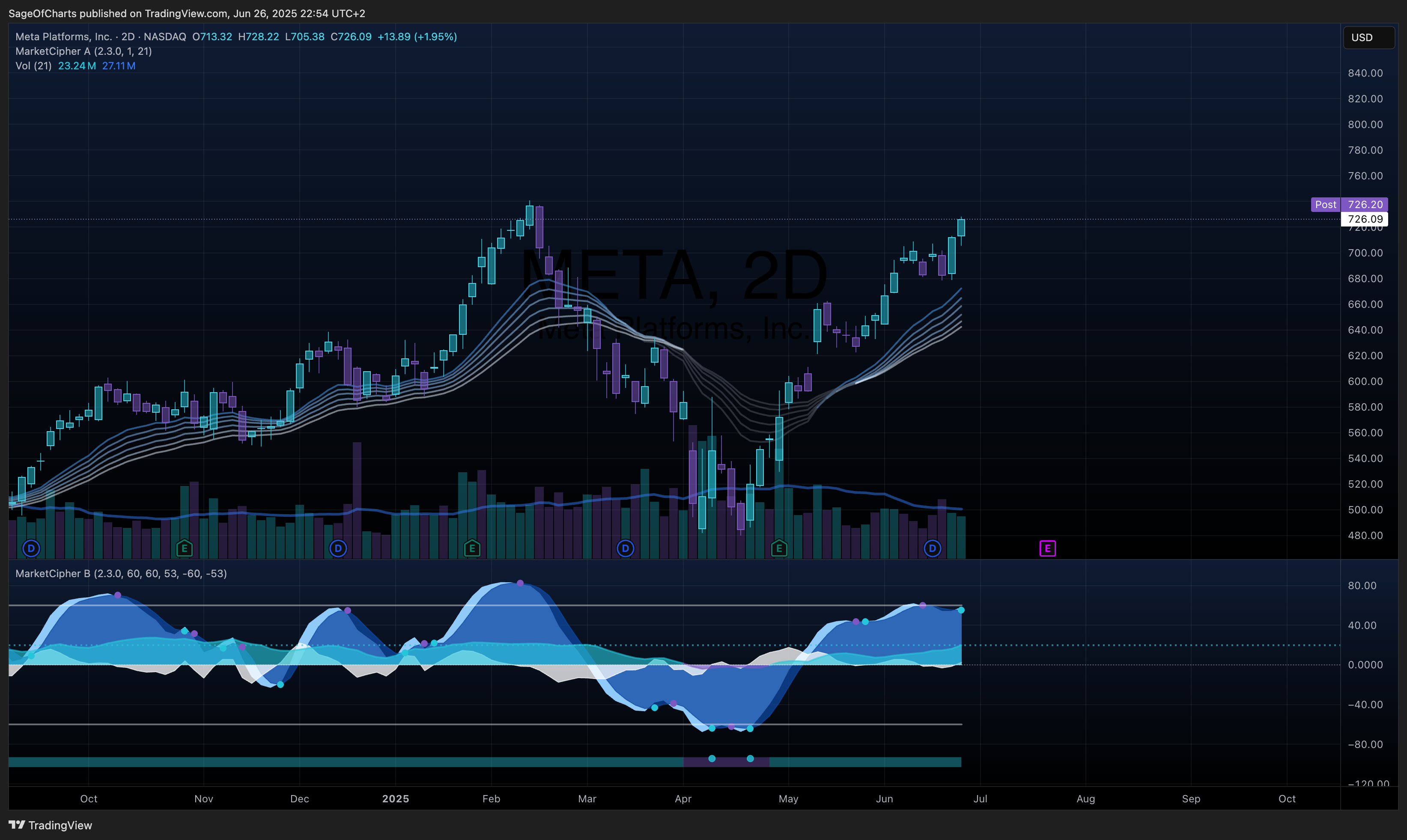
Task: Open the magenta upcoming earnings marker in late July
Action: click(1048, 548)
